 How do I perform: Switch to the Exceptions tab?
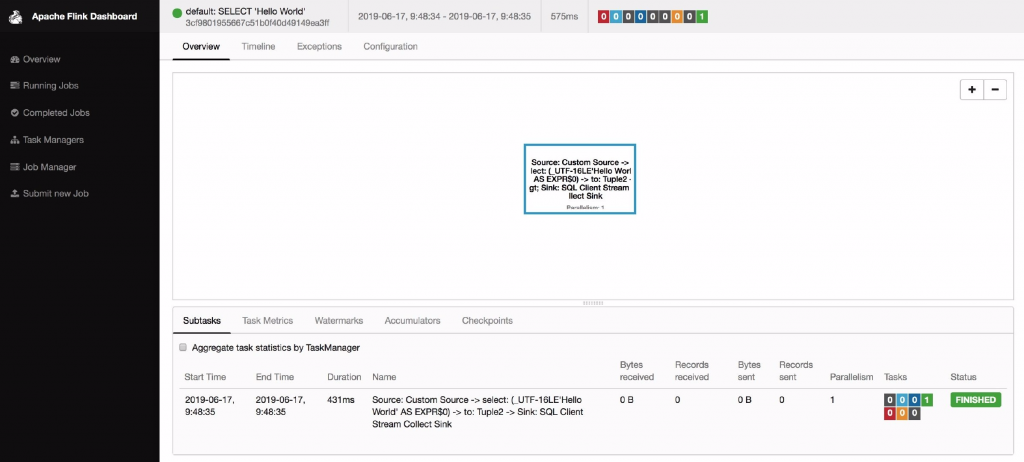[319, 46]
